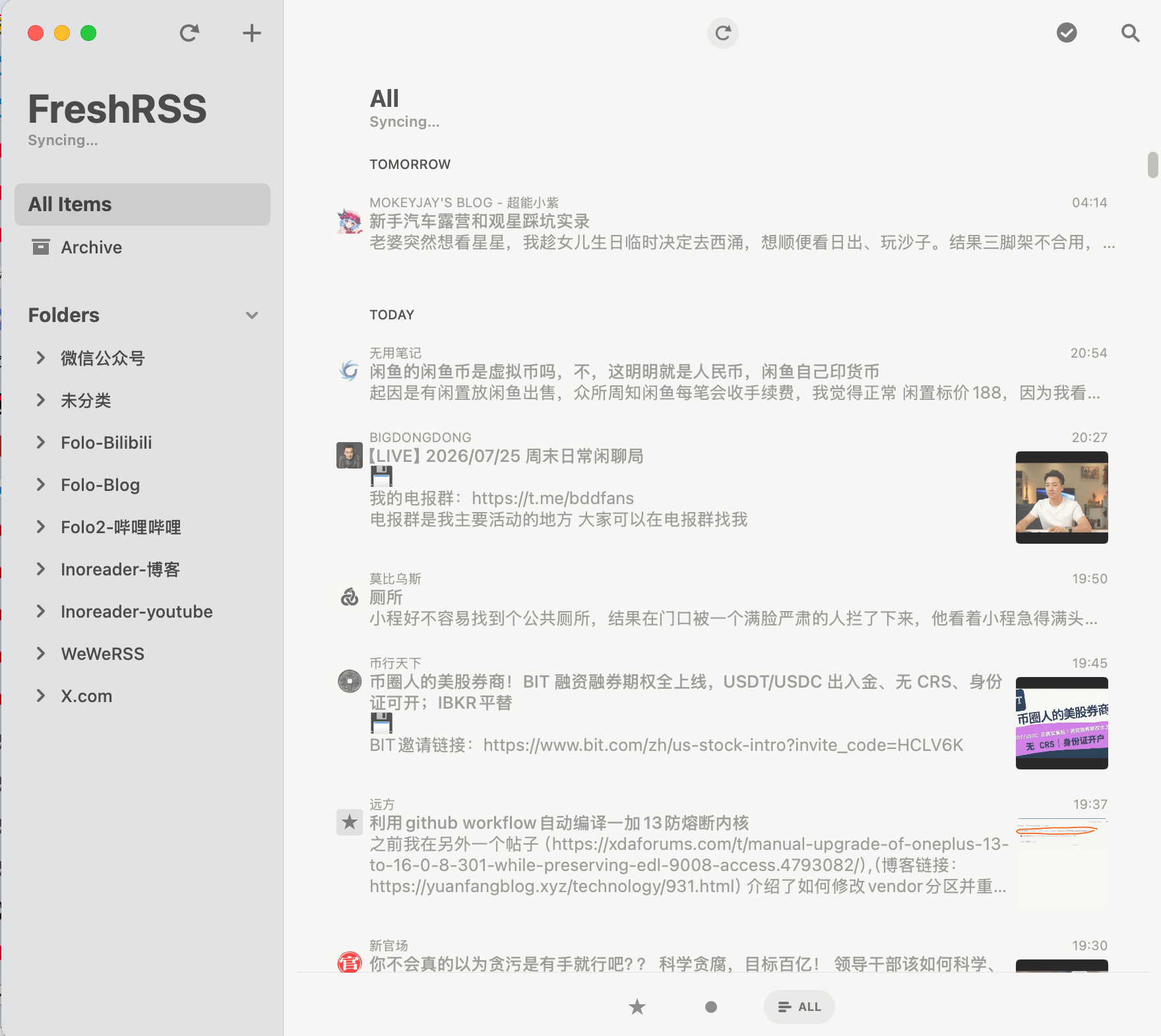Select the WeWeRSS folder label
The height and width of the screenshot is (1036, 1161).
[103, 654]
